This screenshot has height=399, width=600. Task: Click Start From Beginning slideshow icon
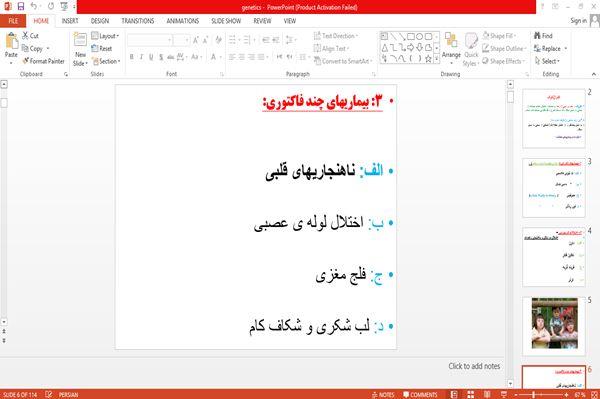point(64,6)
